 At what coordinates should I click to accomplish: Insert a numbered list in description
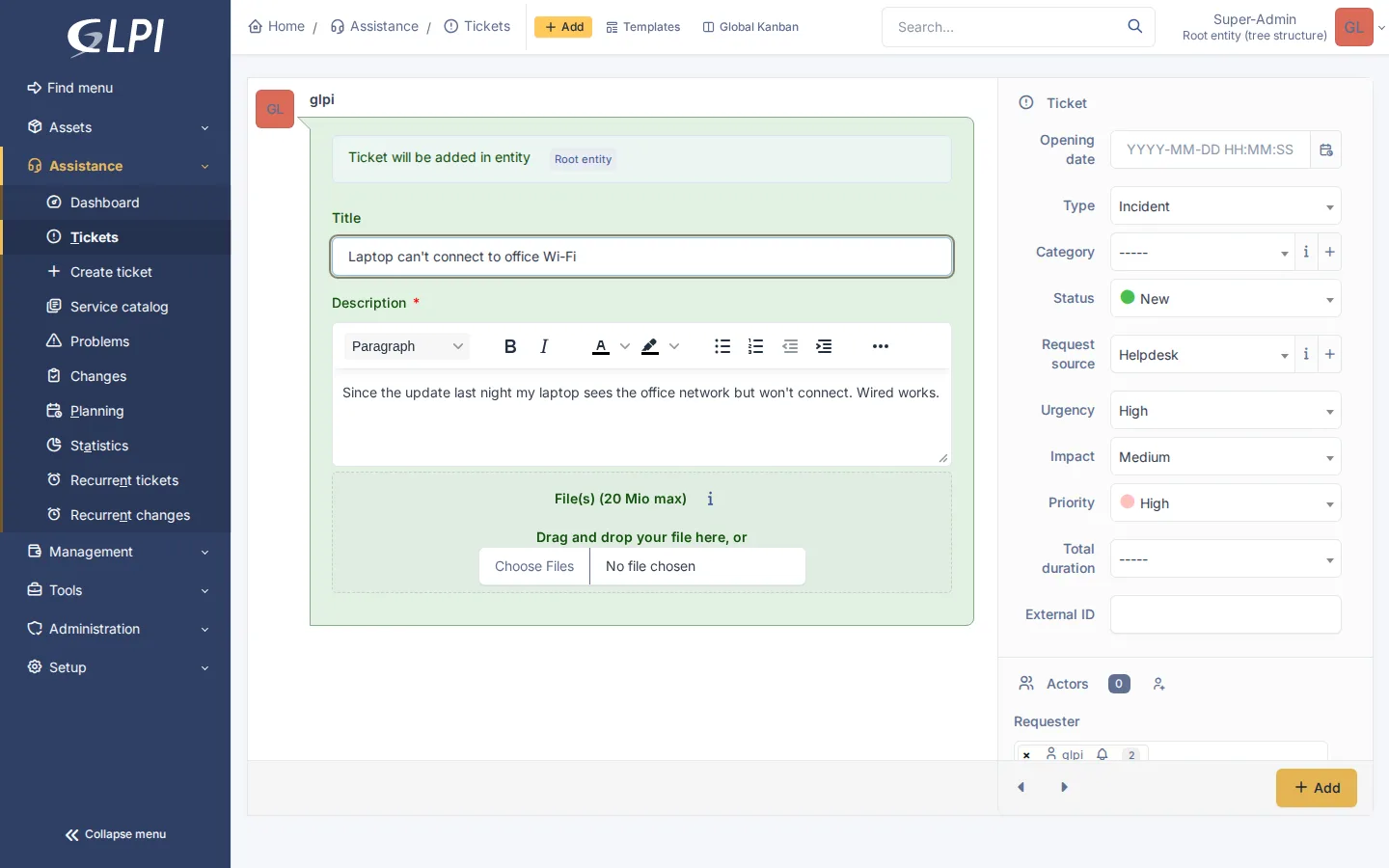click(x=756, y=346)
